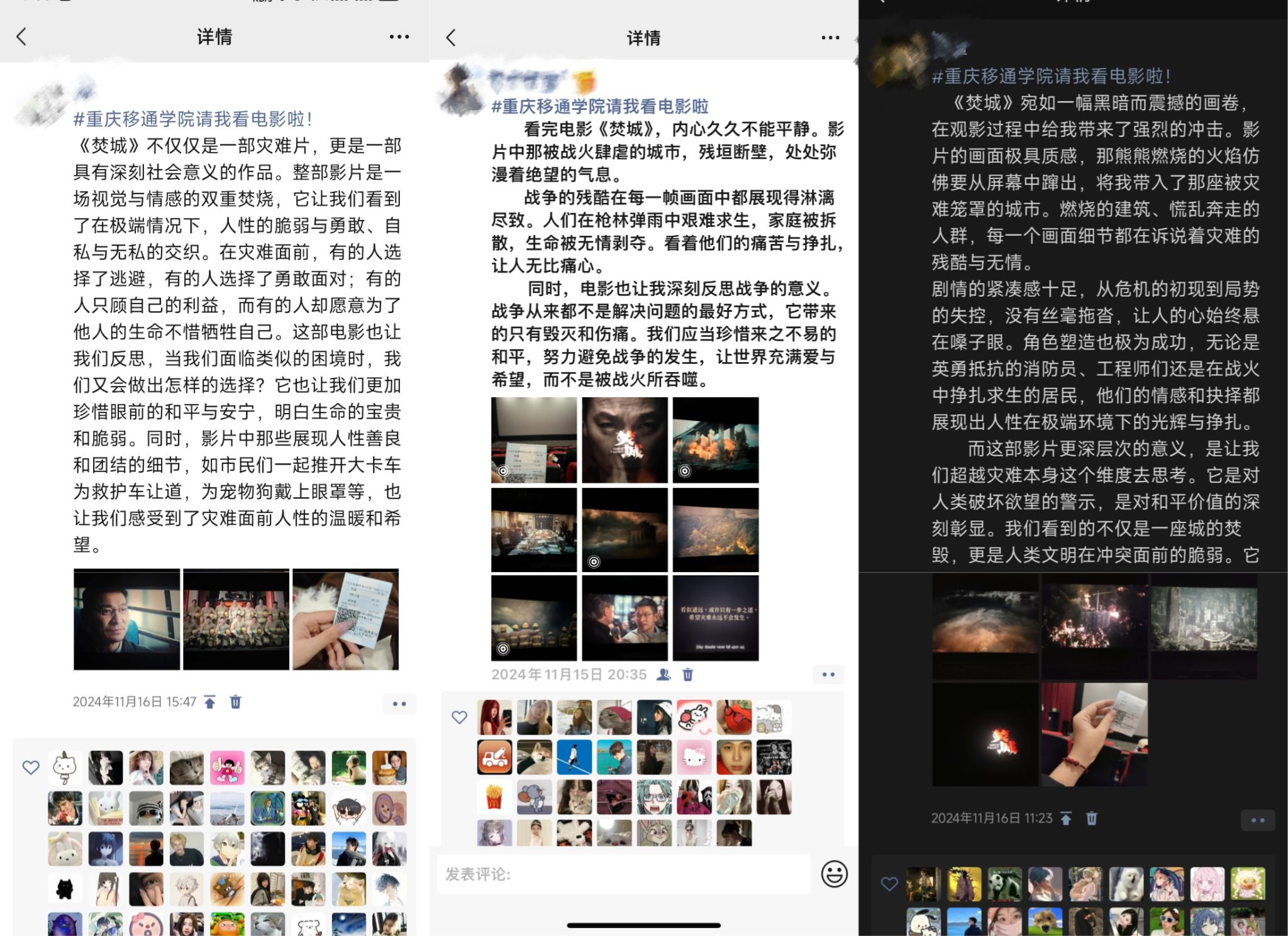Viewport: 1288px width, 936px height.
Task: Delete the post dated 2024年11月16日 15:47
Action: (x=235, y=702)
